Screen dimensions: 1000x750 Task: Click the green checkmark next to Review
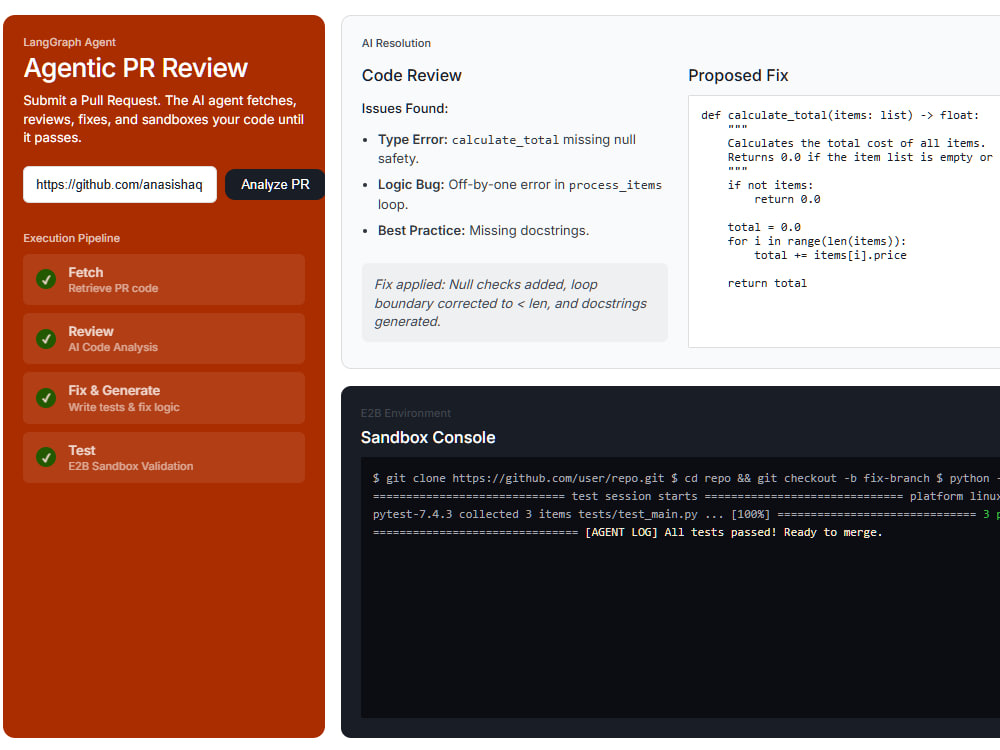(46, 339)
